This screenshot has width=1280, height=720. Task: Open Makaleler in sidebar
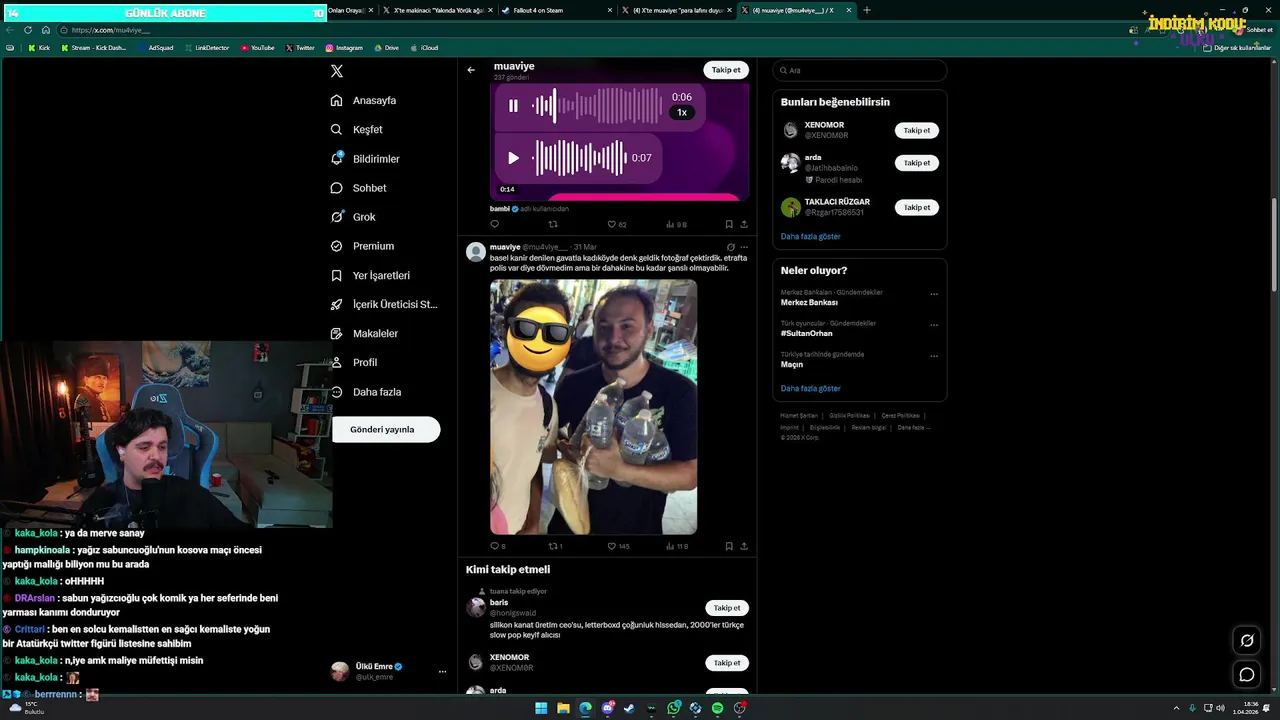[x=364, y=333]
